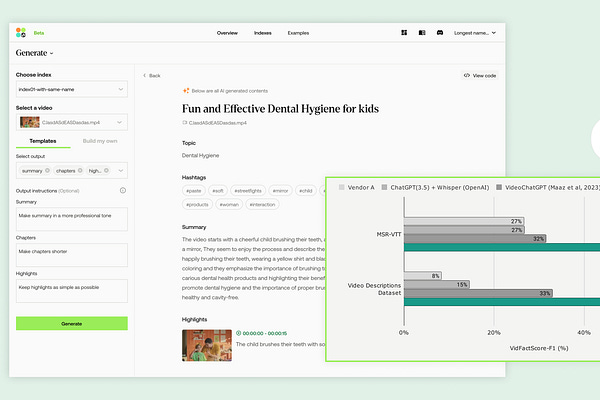Click the Back link
This screenshot has height=400, width=600.
click(152, 75)
